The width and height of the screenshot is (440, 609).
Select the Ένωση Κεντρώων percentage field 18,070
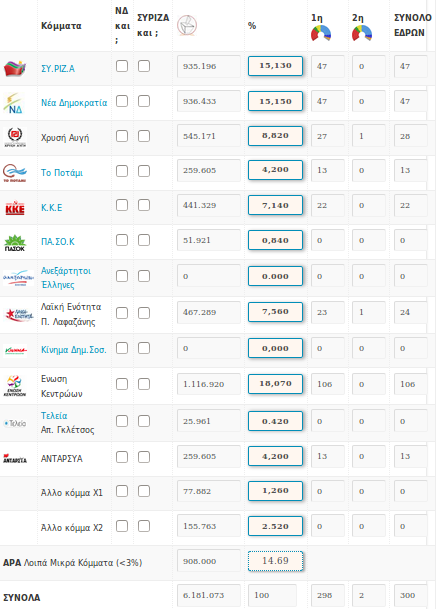tap(275, 384)
